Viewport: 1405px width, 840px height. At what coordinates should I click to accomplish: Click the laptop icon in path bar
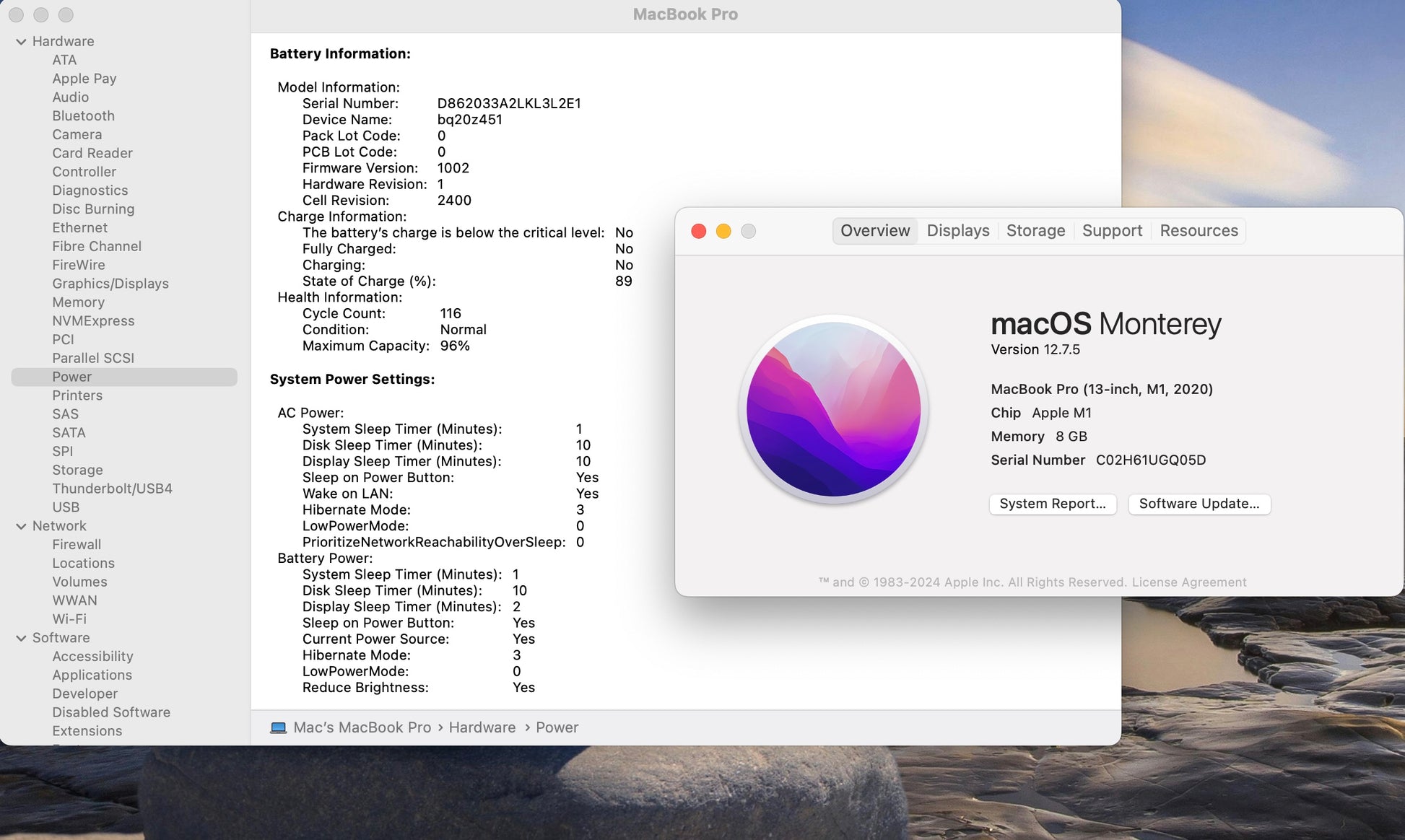(278, 727)
